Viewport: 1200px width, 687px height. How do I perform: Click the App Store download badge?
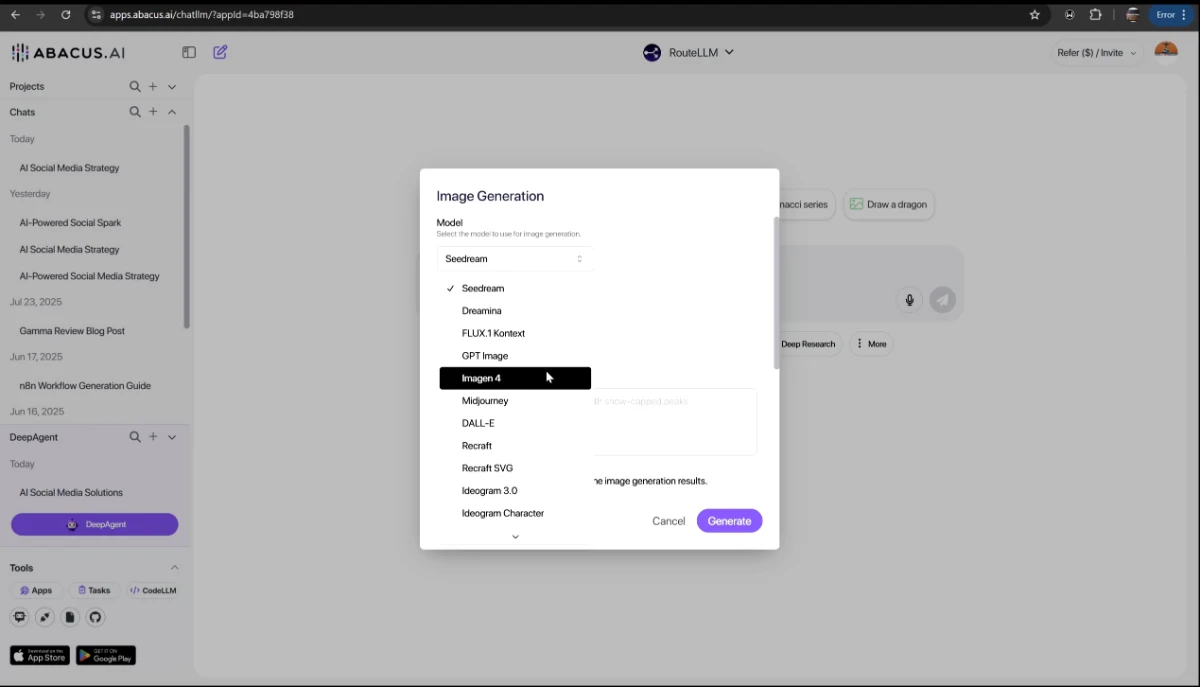(x=40, y=656)
